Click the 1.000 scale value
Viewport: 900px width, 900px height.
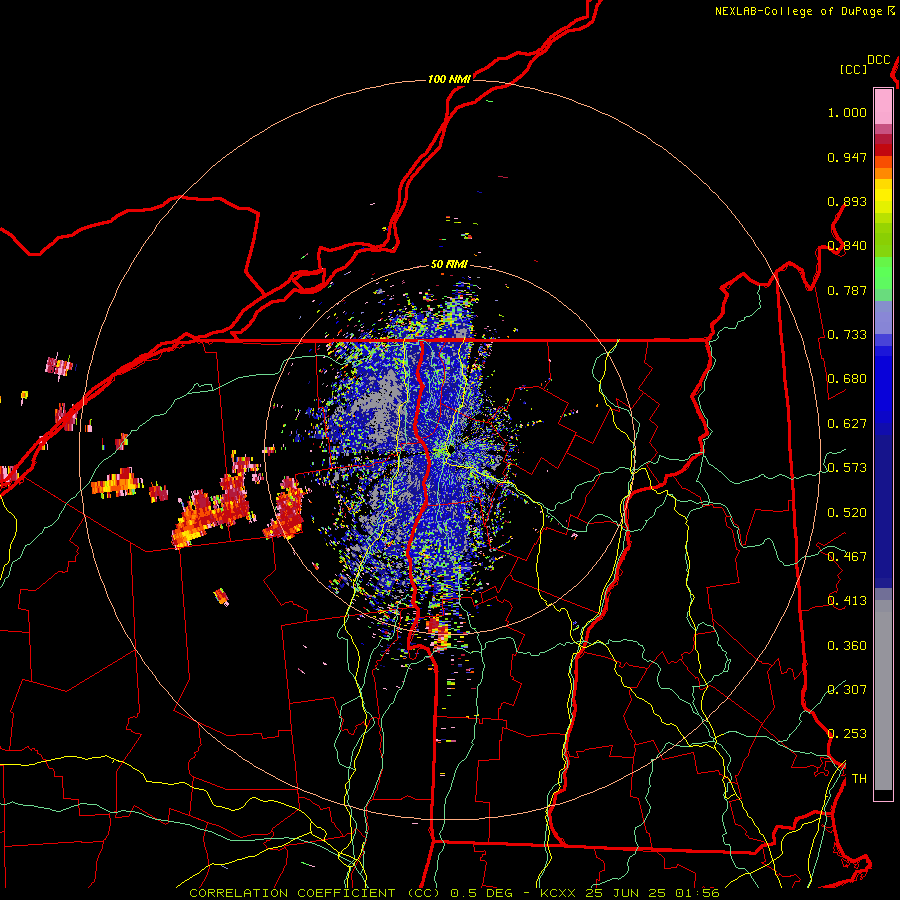point(847,112)
